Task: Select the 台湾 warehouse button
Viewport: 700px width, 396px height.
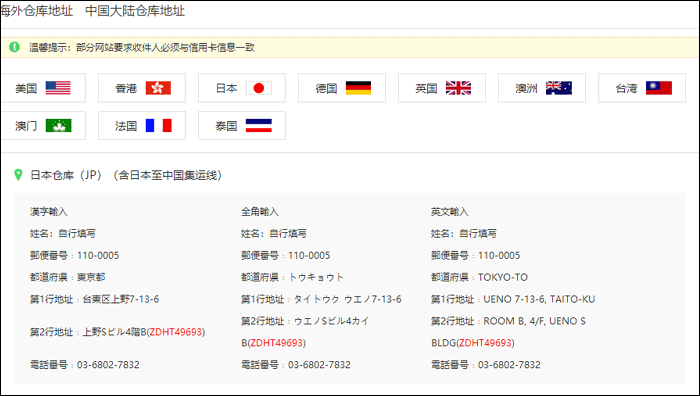Action: tap(642, 88)
